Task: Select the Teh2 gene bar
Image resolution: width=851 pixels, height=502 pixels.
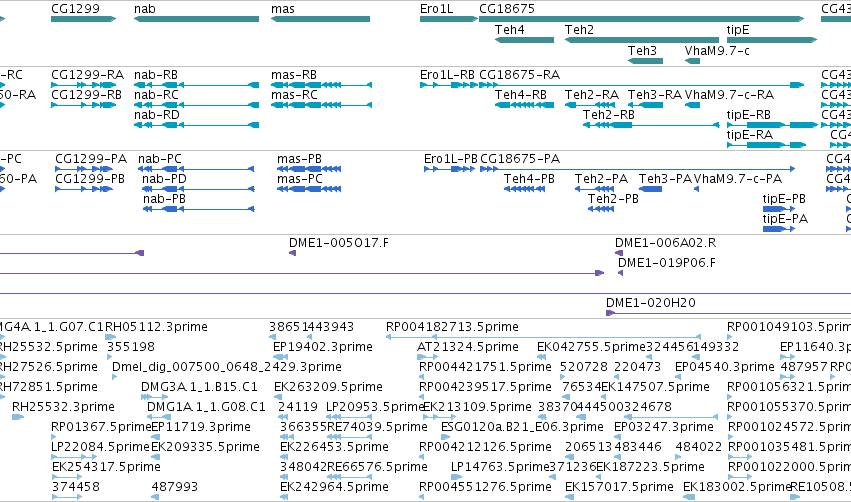Action: point(642,40)
